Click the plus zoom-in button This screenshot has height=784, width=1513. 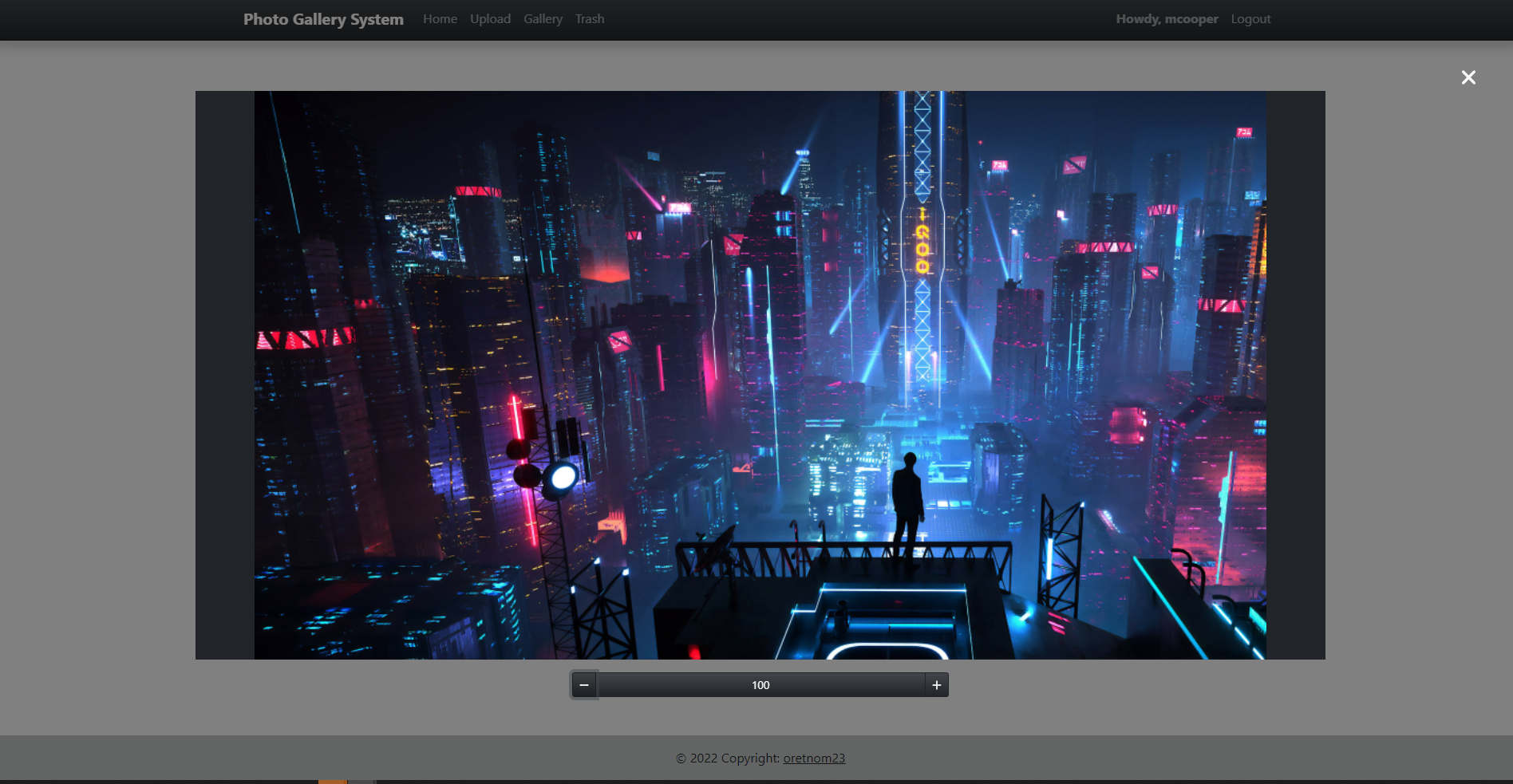[x=937, y=685]
